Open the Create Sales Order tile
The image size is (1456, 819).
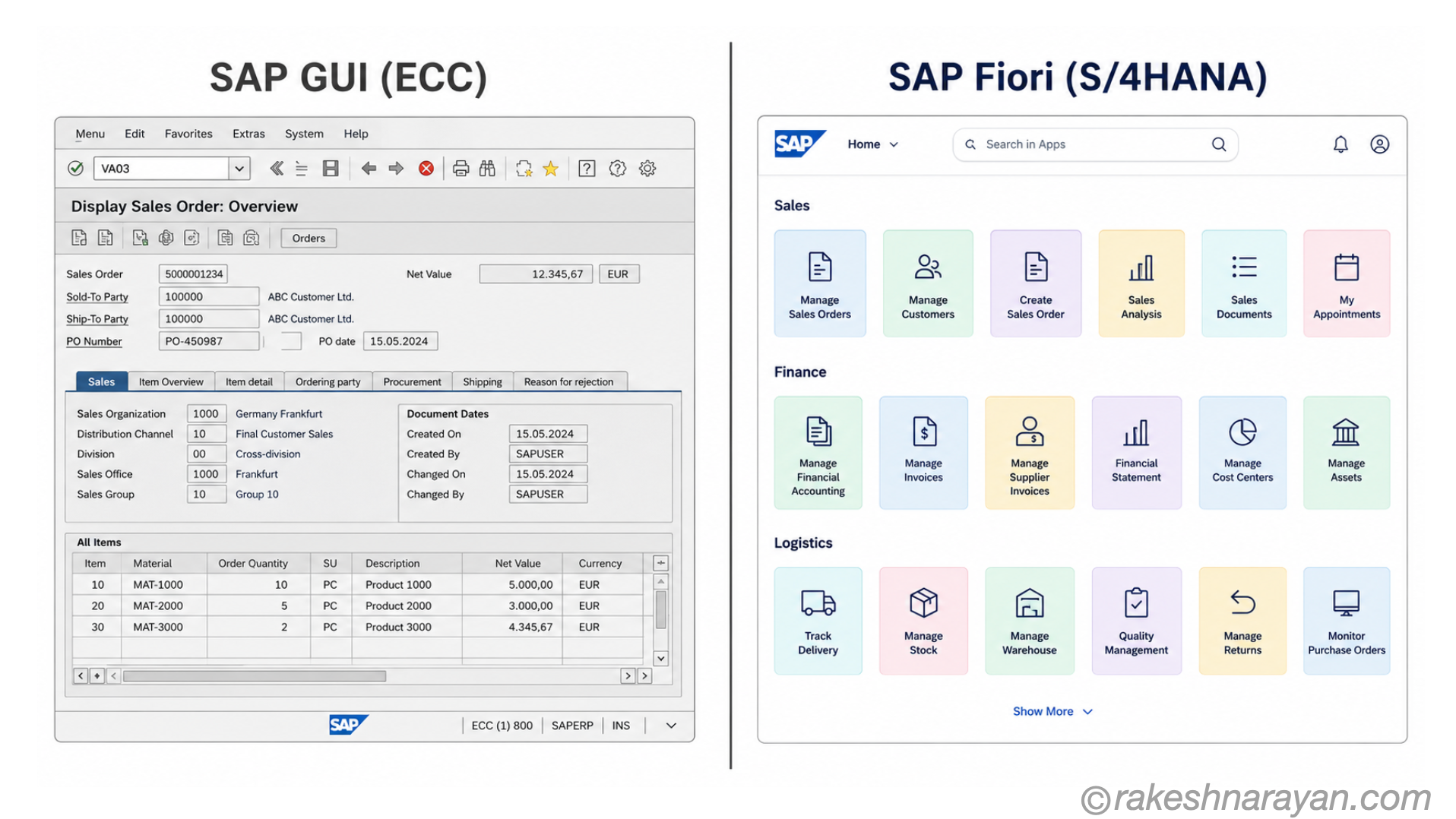coord(1035,283)
